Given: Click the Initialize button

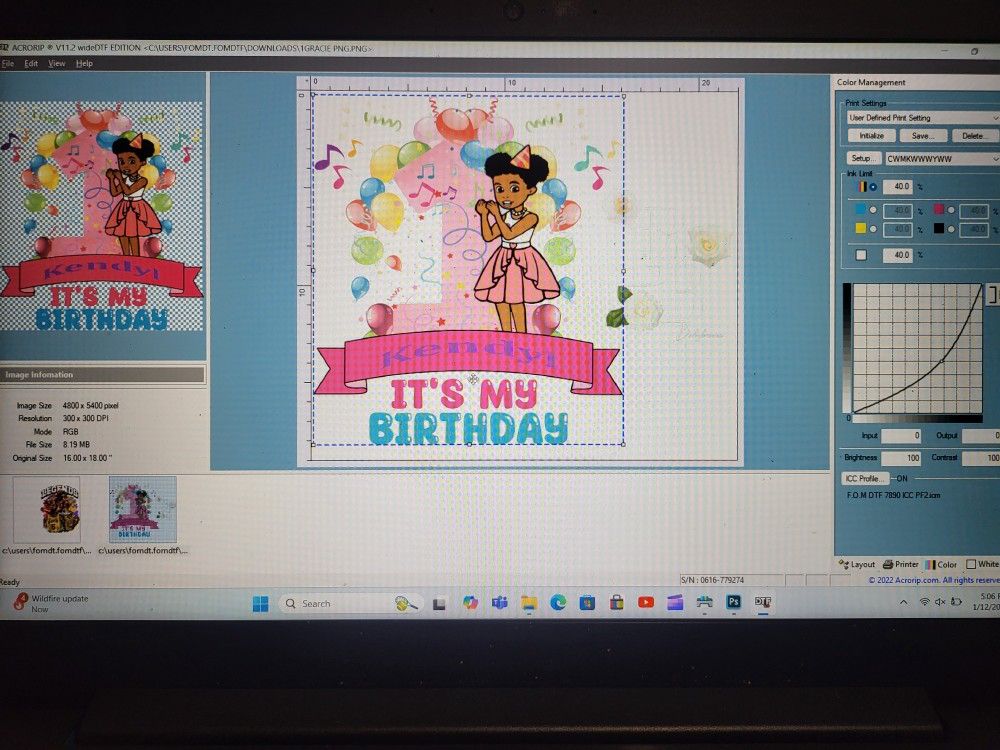Looking at the screenshot, I should (x=871, y=135).
